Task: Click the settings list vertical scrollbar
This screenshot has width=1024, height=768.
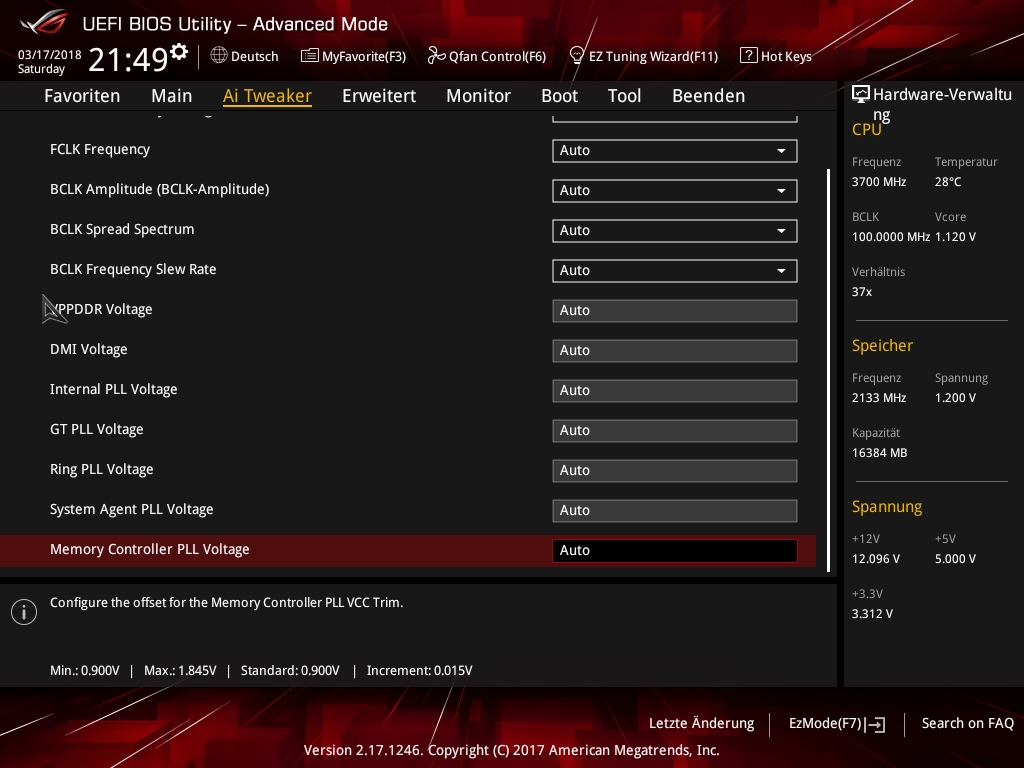Action: click(x=828, y=370)
